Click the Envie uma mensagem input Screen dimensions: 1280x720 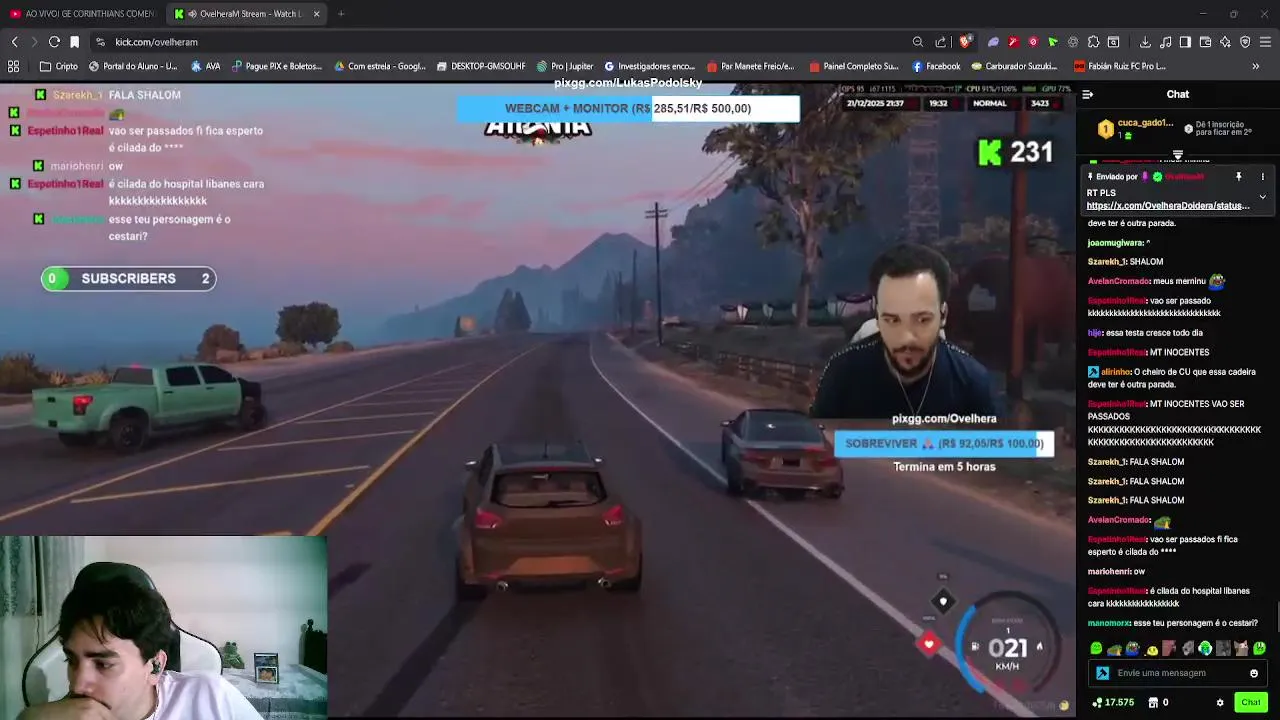pos(1178,673)
